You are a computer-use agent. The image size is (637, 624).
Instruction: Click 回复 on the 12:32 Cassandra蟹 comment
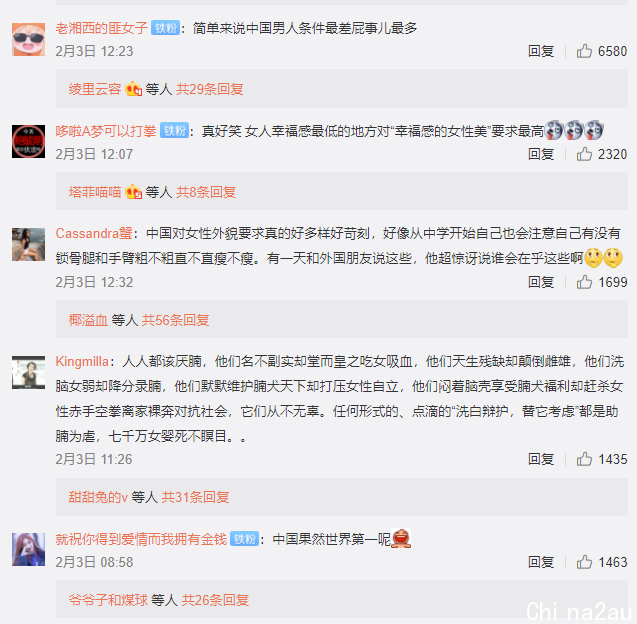tap(541, 282)
